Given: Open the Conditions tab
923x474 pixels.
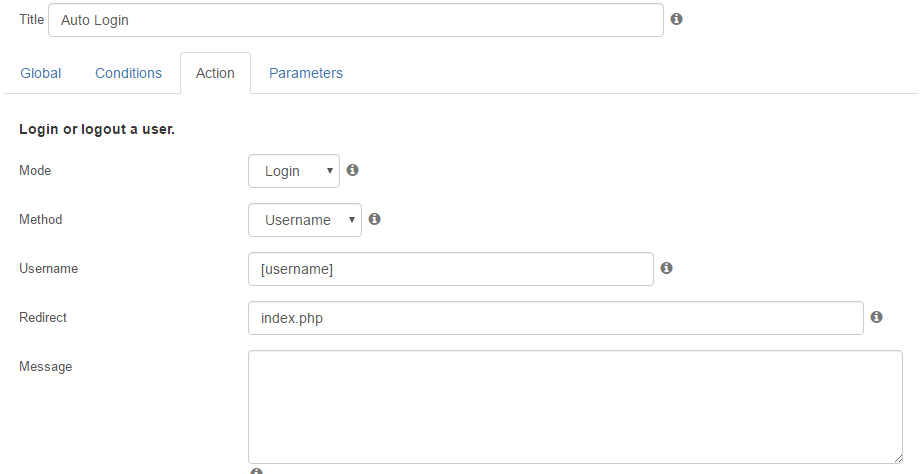Looking at the screenshot, I should (128, 73).
